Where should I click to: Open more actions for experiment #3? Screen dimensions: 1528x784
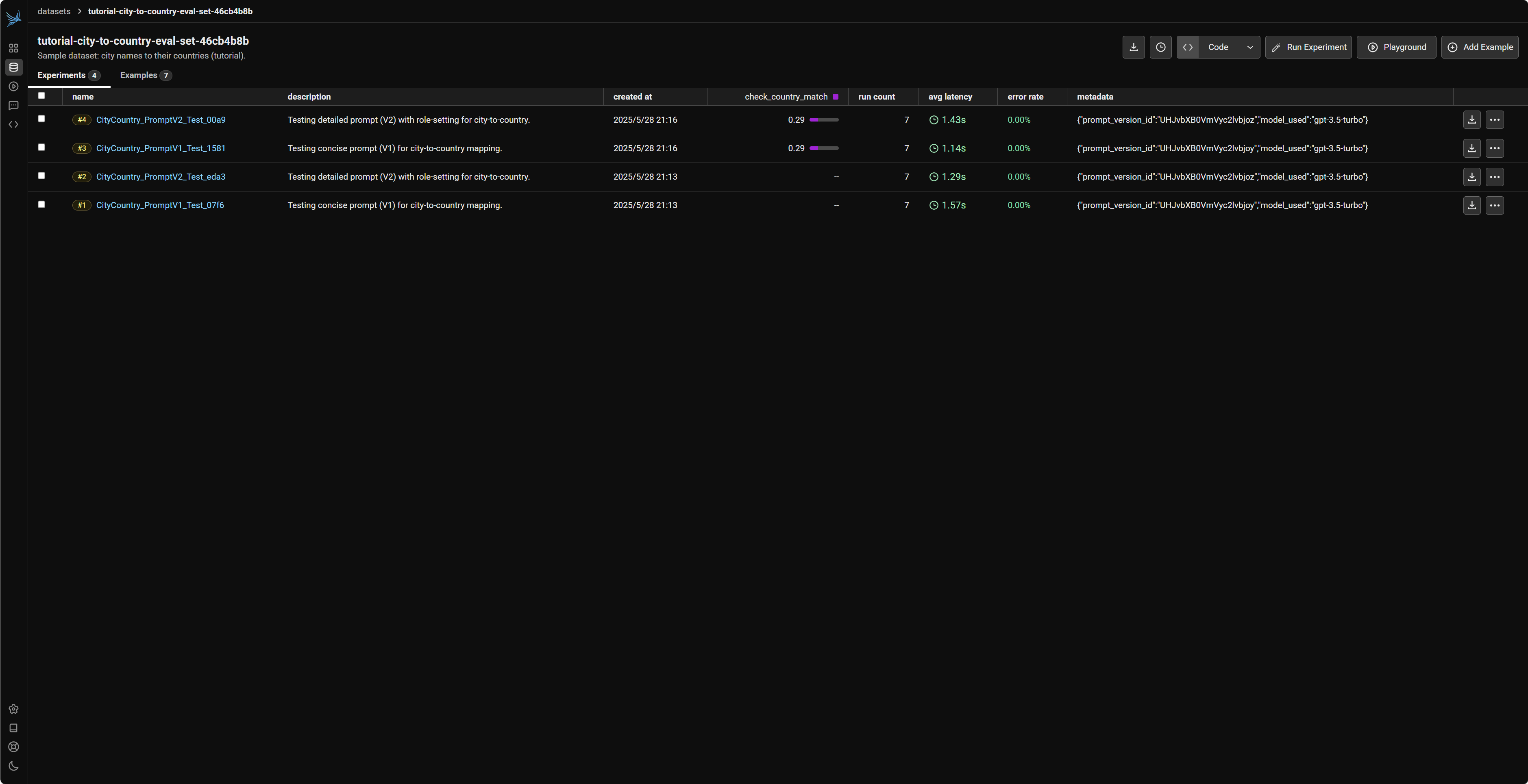[1494, 148]
